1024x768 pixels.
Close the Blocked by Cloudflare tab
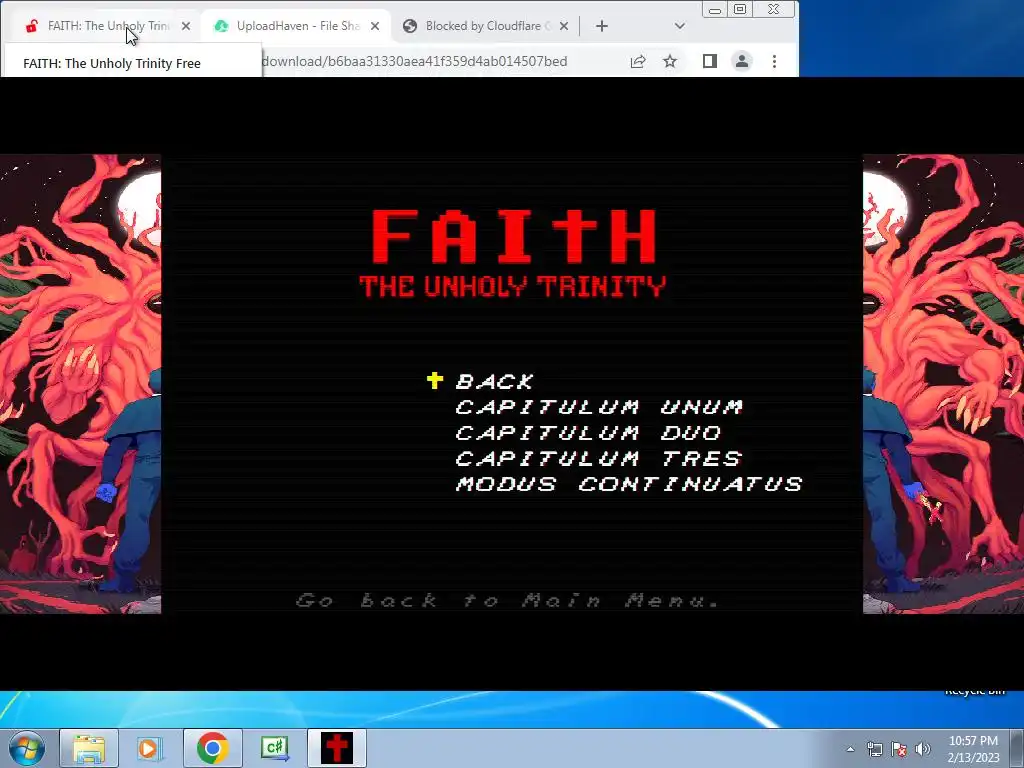[564, 26]
